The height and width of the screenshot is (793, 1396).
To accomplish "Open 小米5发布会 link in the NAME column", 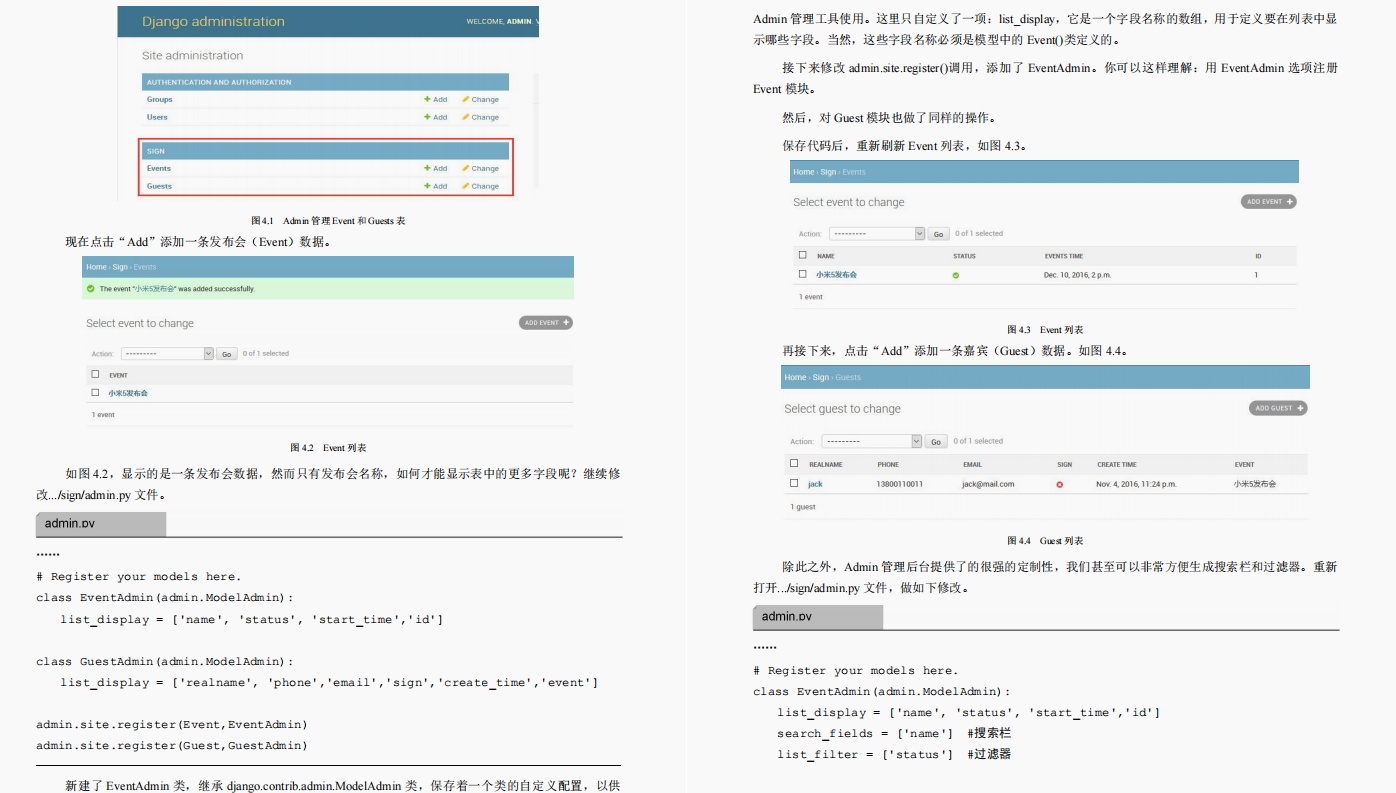I will pos(836,275).
